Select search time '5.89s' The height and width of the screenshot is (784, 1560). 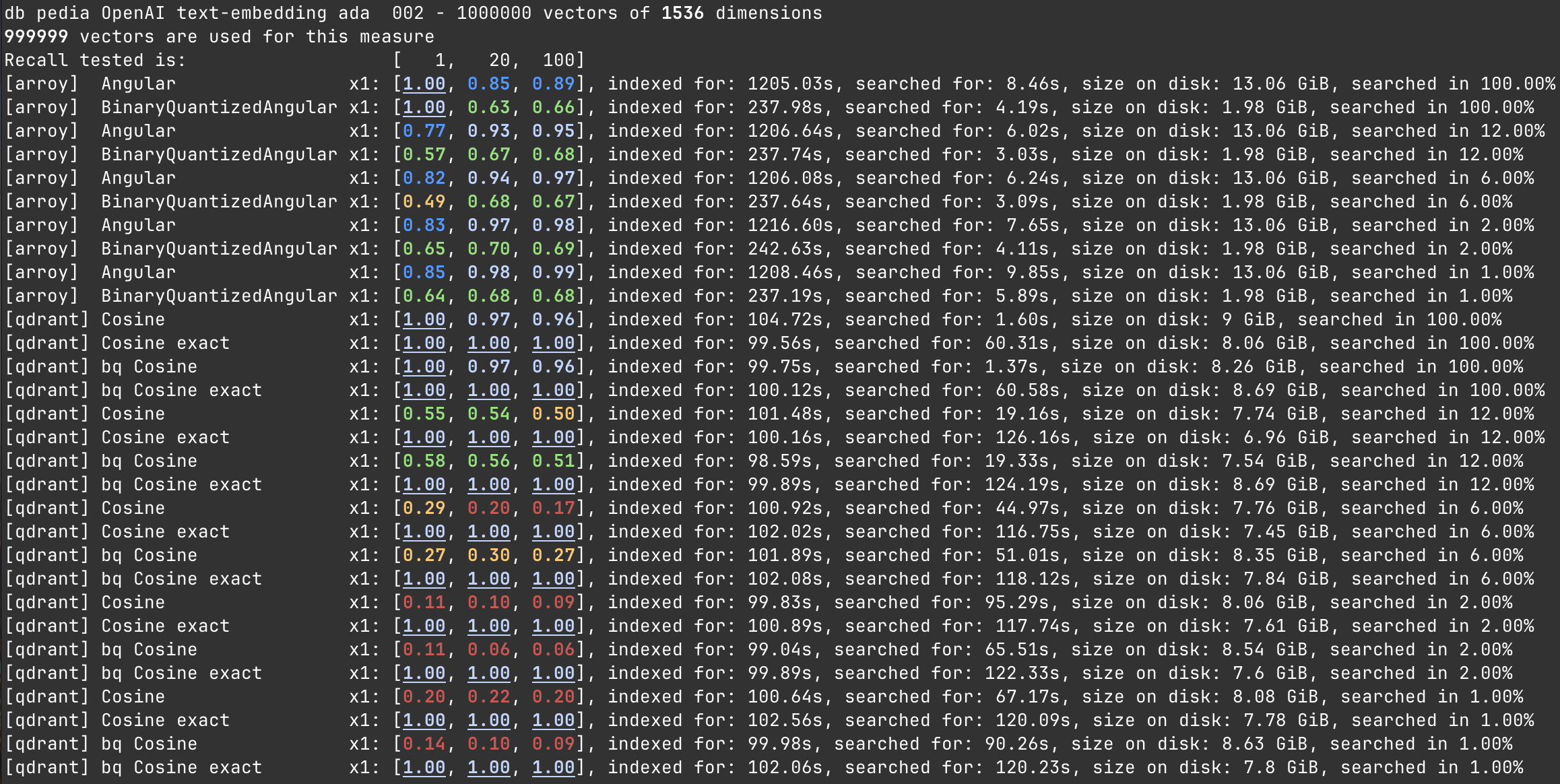(1022, 296)
